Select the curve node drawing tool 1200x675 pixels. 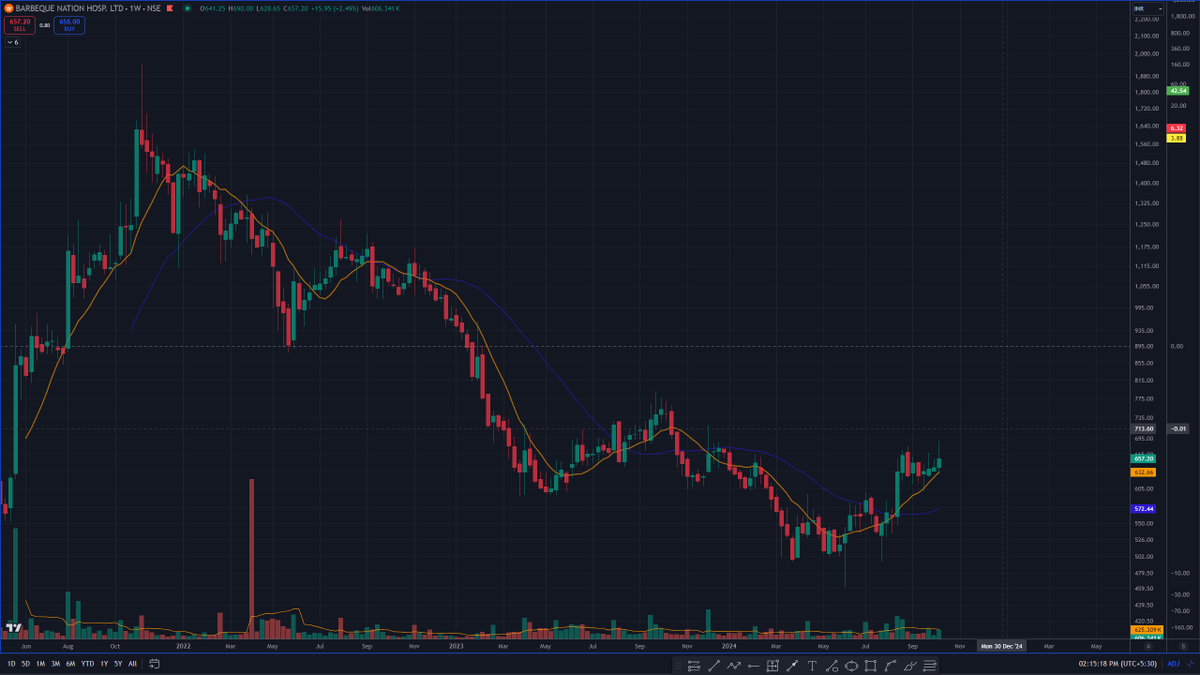[x=832, y=666]
